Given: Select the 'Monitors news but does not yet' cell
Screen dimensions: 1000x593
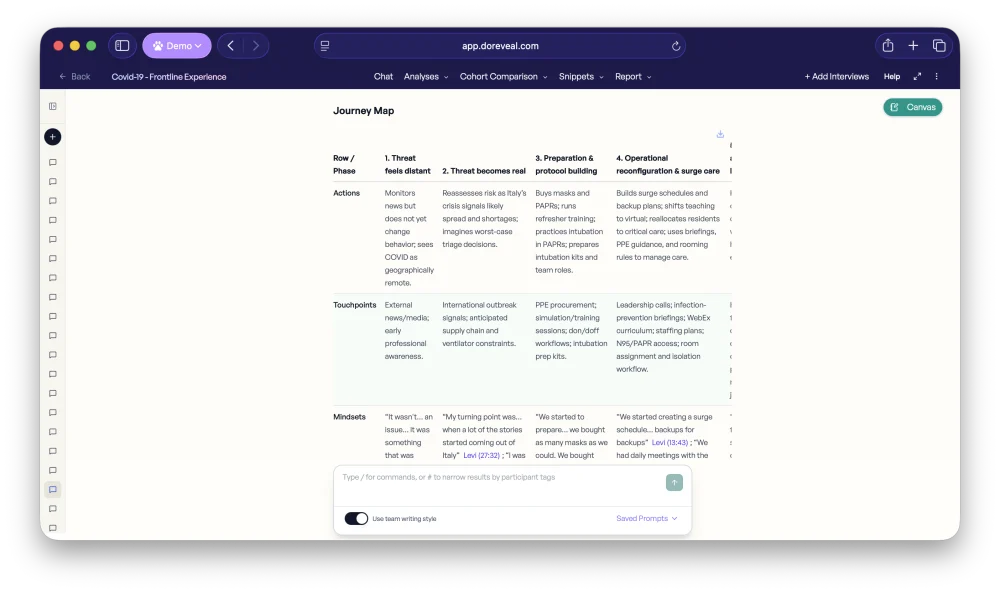Looking at the screenshot, I should click(x=409, y=238).
